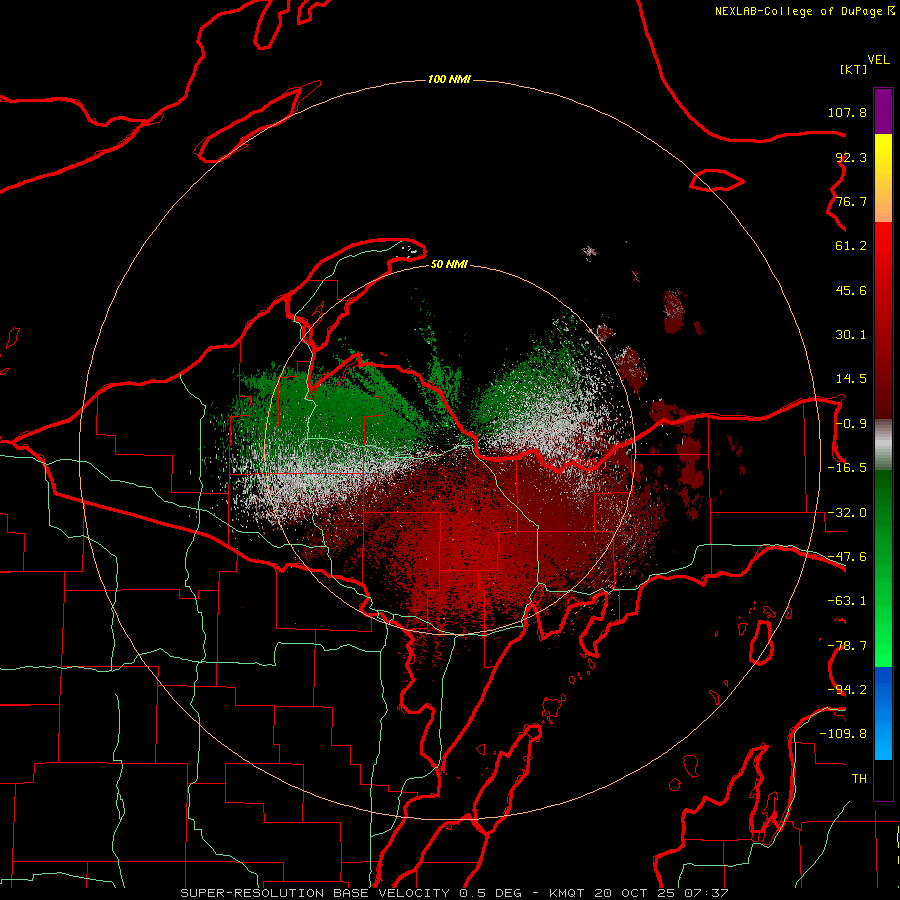Click the [KT] units label
The height and width of the screenshot is (900, 900).
click(854, 69)
